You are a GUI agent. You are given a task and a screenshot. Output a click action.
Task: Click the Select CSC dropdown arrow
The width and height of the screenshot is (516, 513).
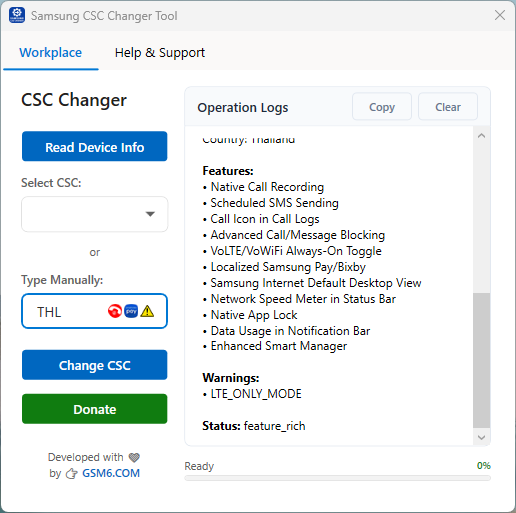tap(150, 214)
